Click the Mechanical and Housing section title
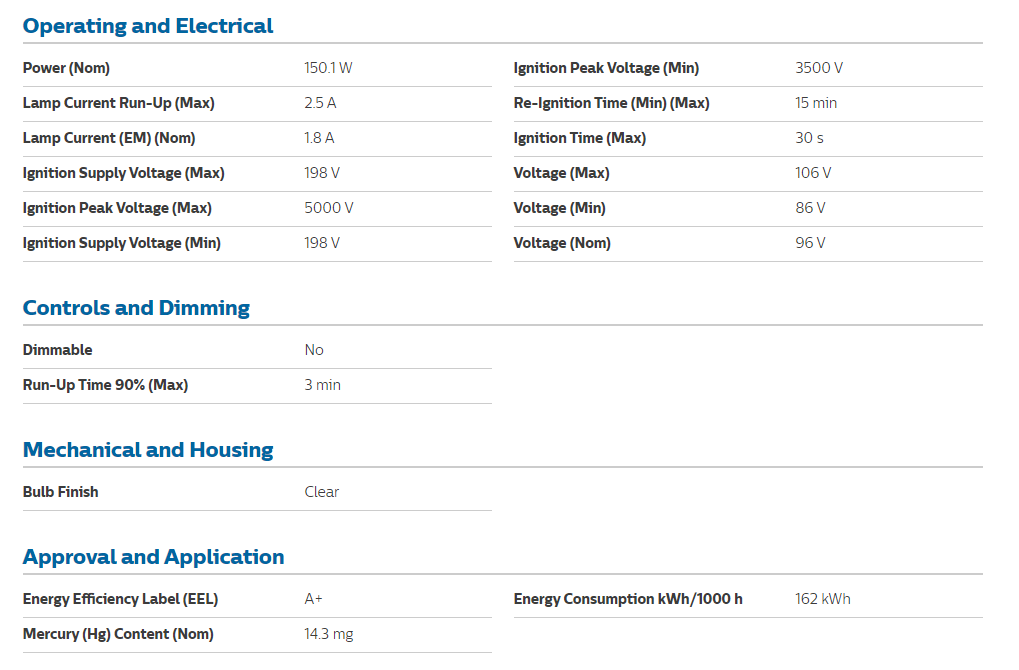1019x670 pixels. 148,450
